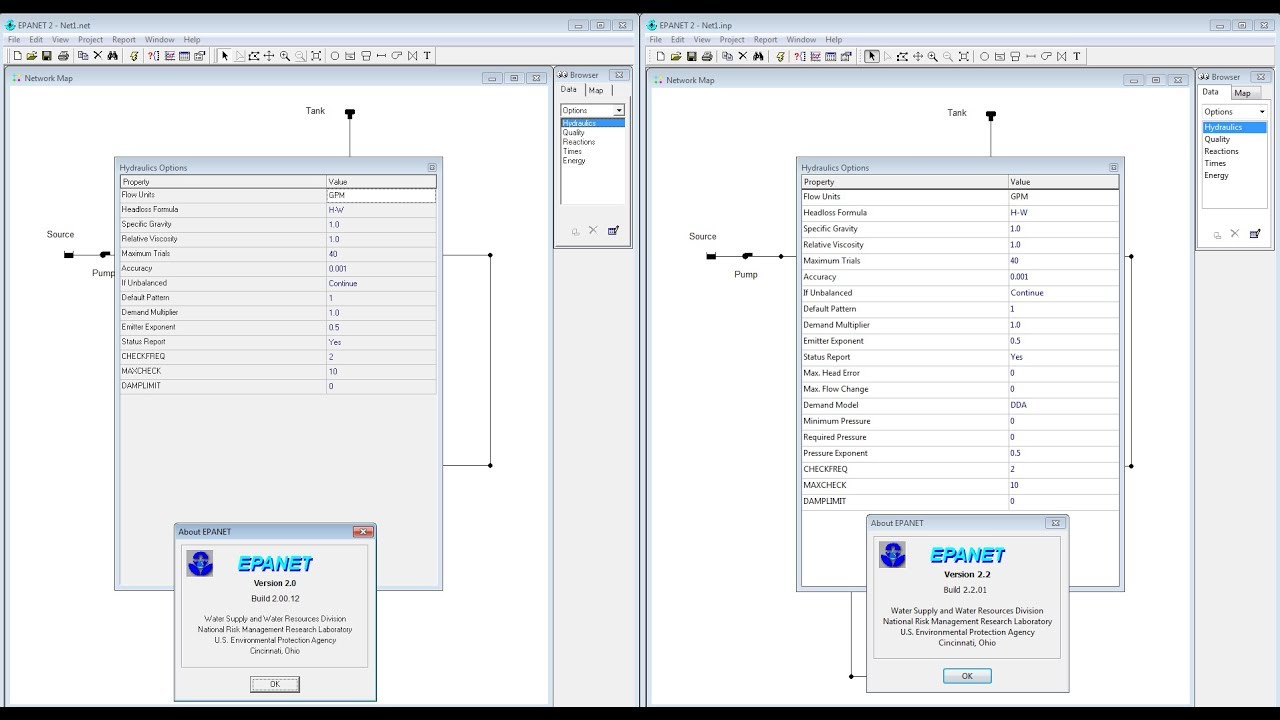Click Pressure Exponent 0.5 value in Net1.inp
The height and width of the screenshot is (720, 1280).
point(1064,453)
